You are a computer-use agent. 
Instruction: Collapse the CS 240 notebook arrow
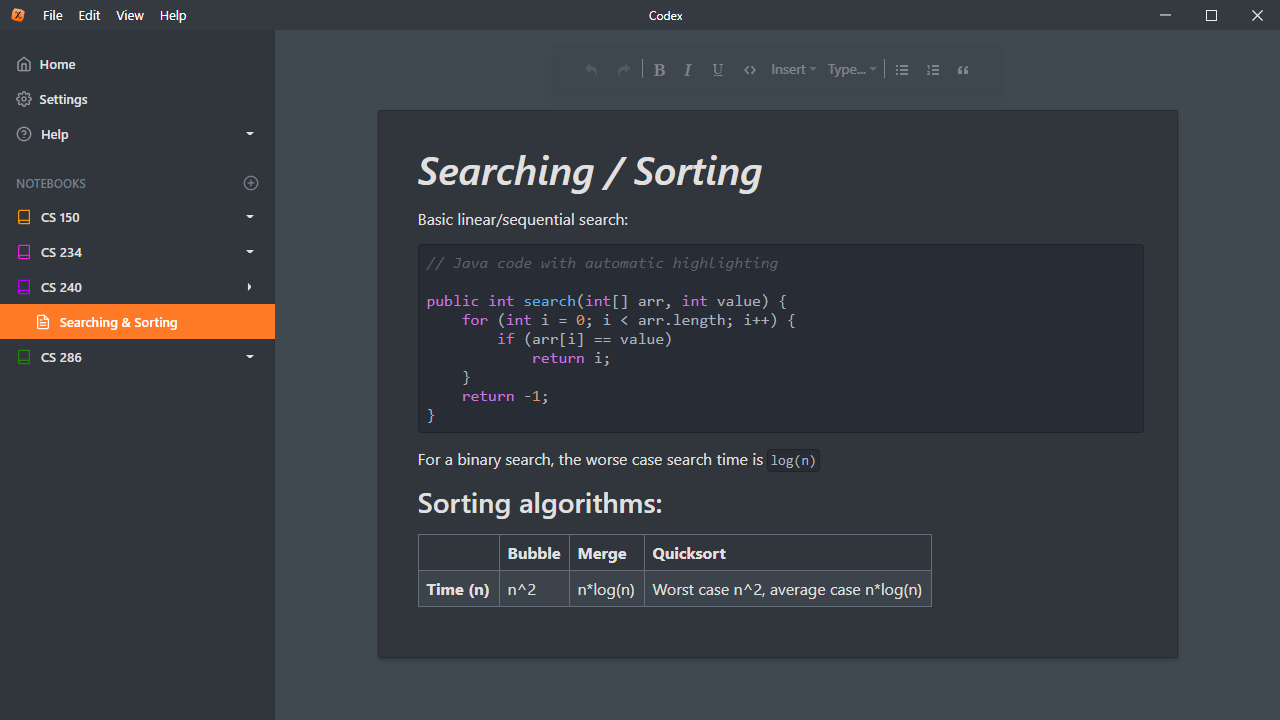pos(250,287)
